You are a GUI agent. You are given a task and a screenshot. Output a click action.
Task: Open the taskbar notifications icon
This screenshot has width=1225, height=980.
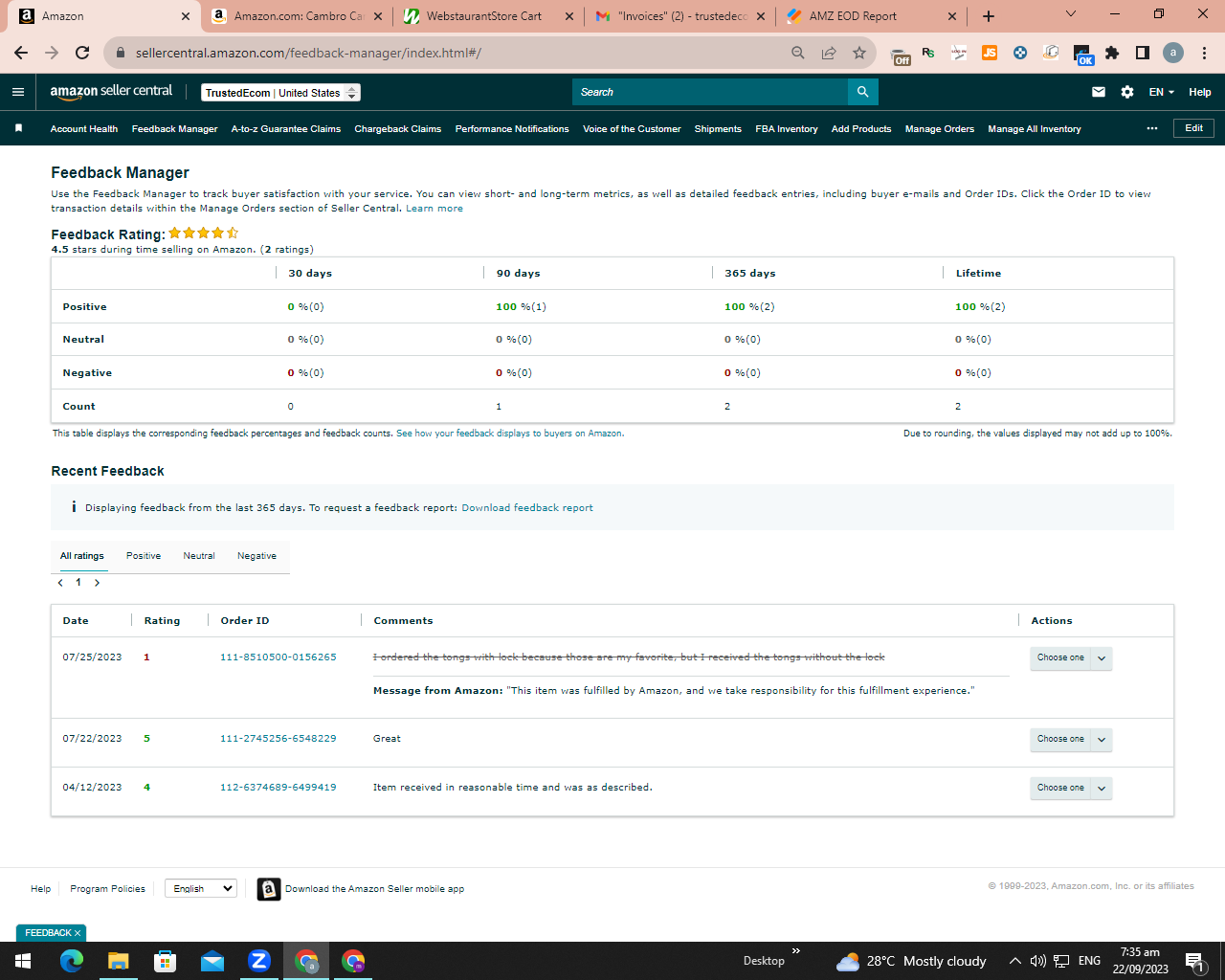[1193, 961]
